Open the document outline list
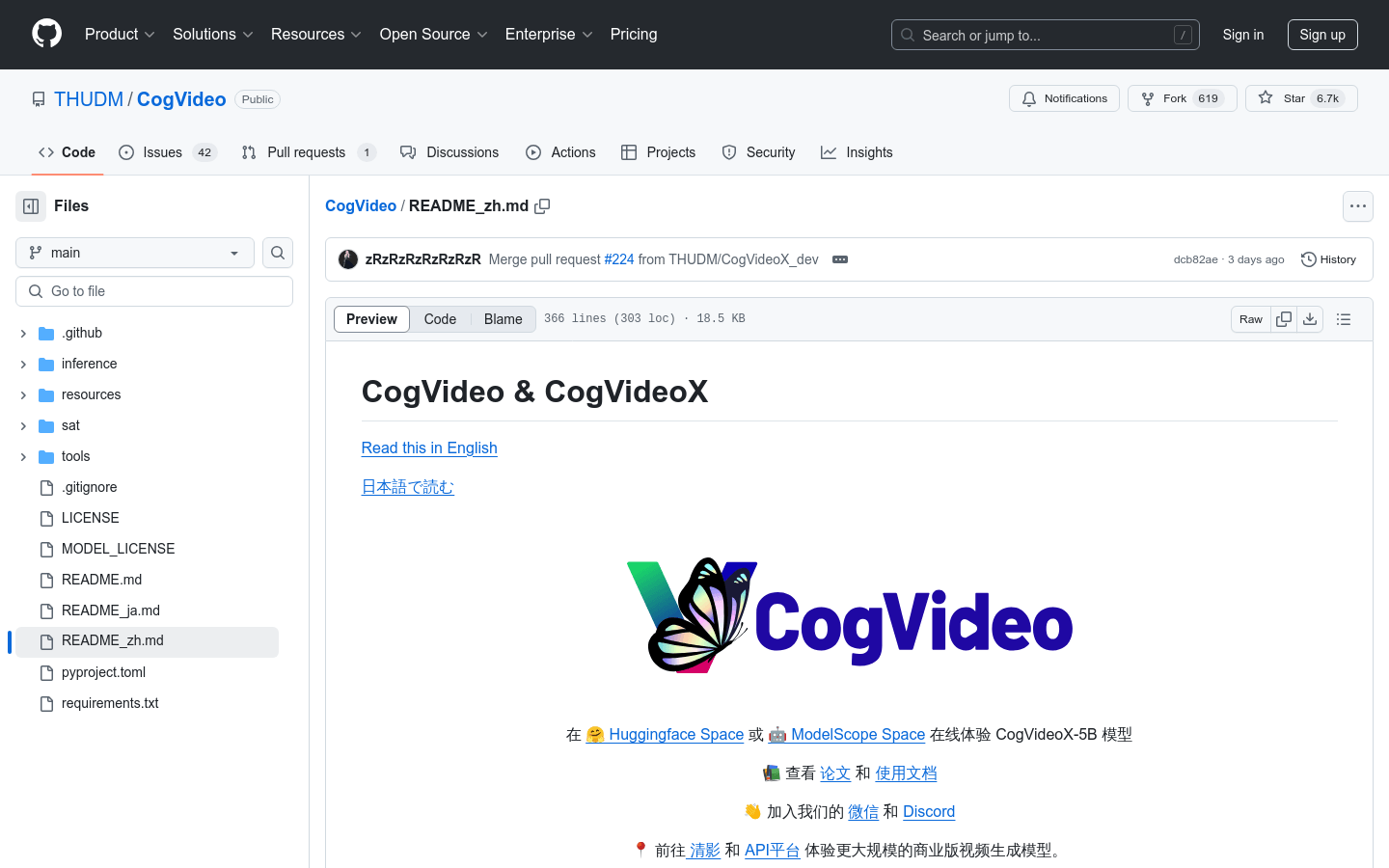The image size is (1389, 868). [x=1344, y=319]
